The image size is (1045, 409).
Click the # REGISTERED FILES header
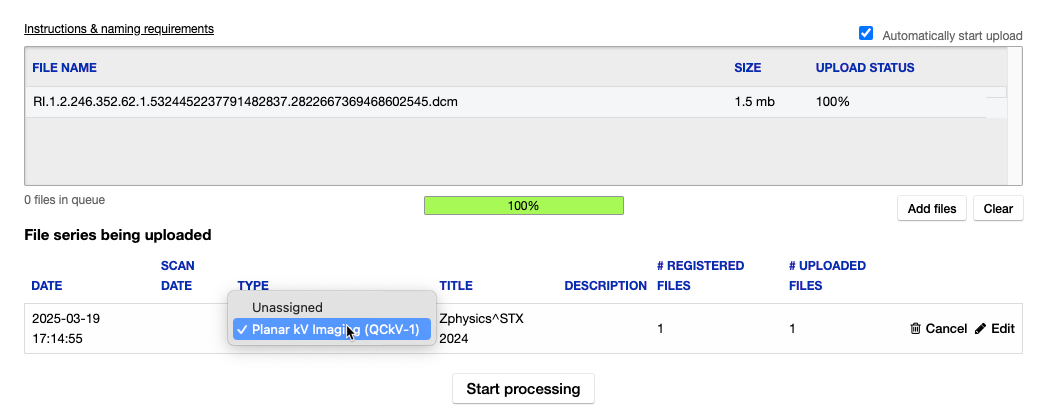(700, 276)
